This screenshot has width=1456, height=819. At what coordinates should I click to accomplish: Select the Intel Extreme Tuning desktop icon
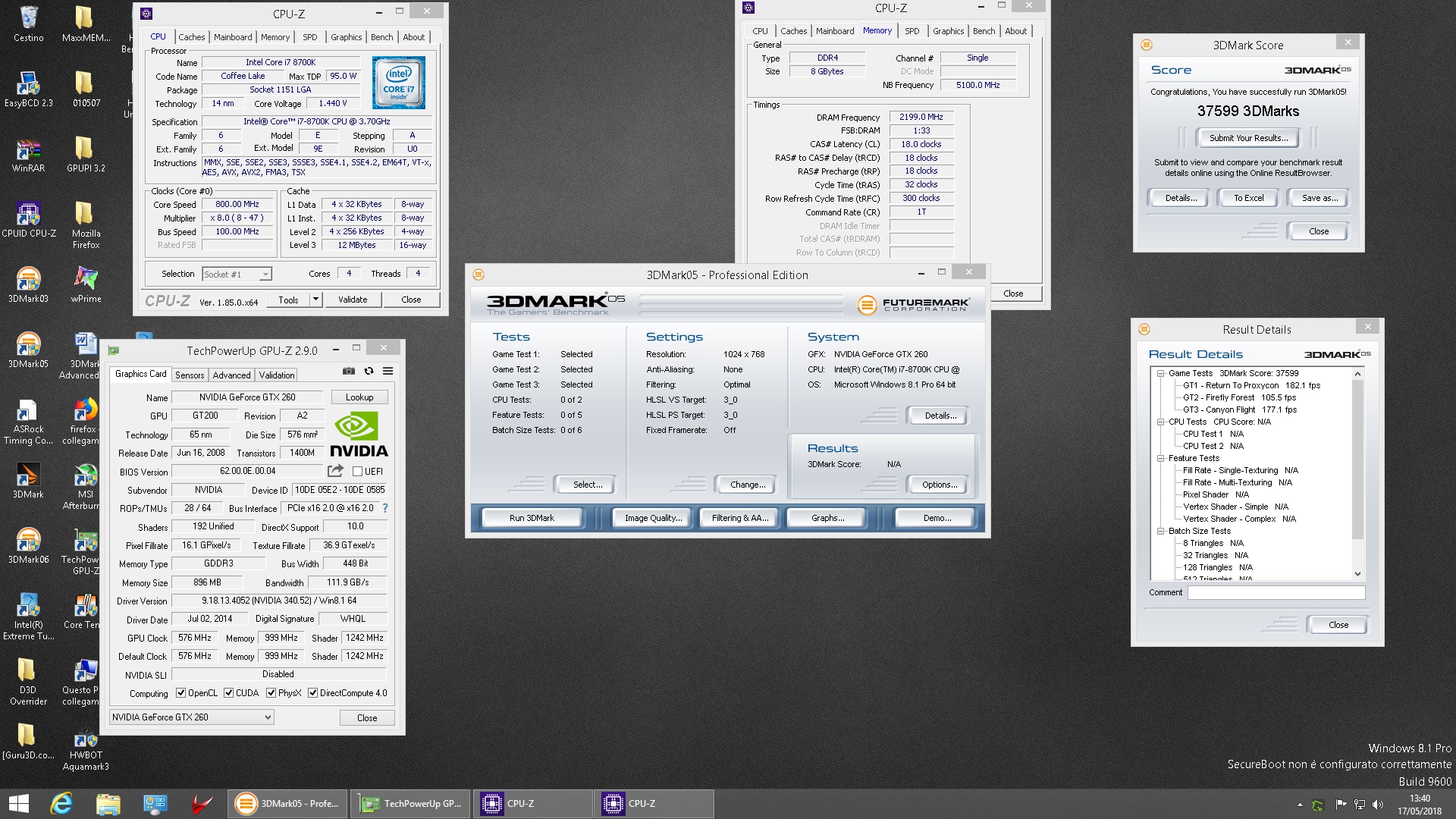(29, 617)
